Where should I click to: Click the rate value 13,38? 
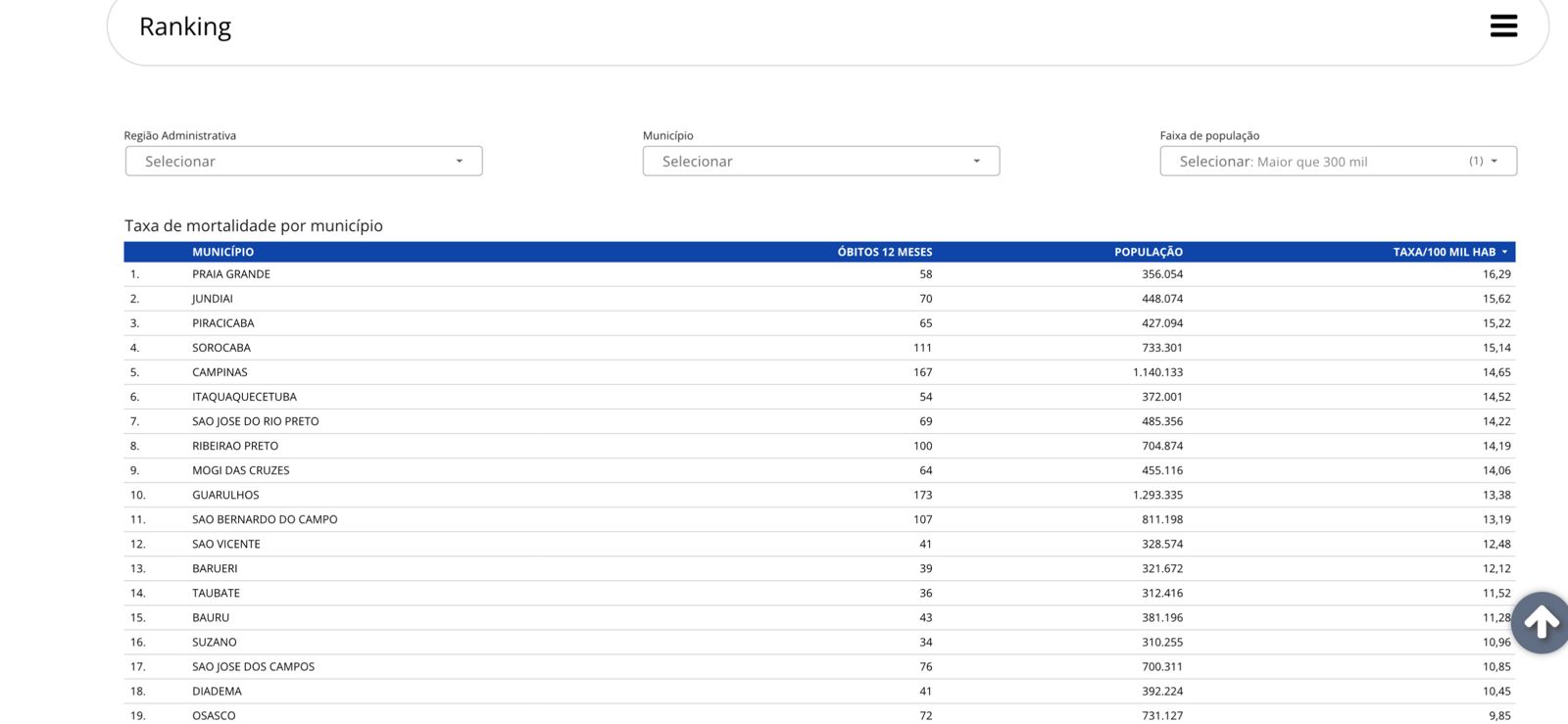point(1496,495)
